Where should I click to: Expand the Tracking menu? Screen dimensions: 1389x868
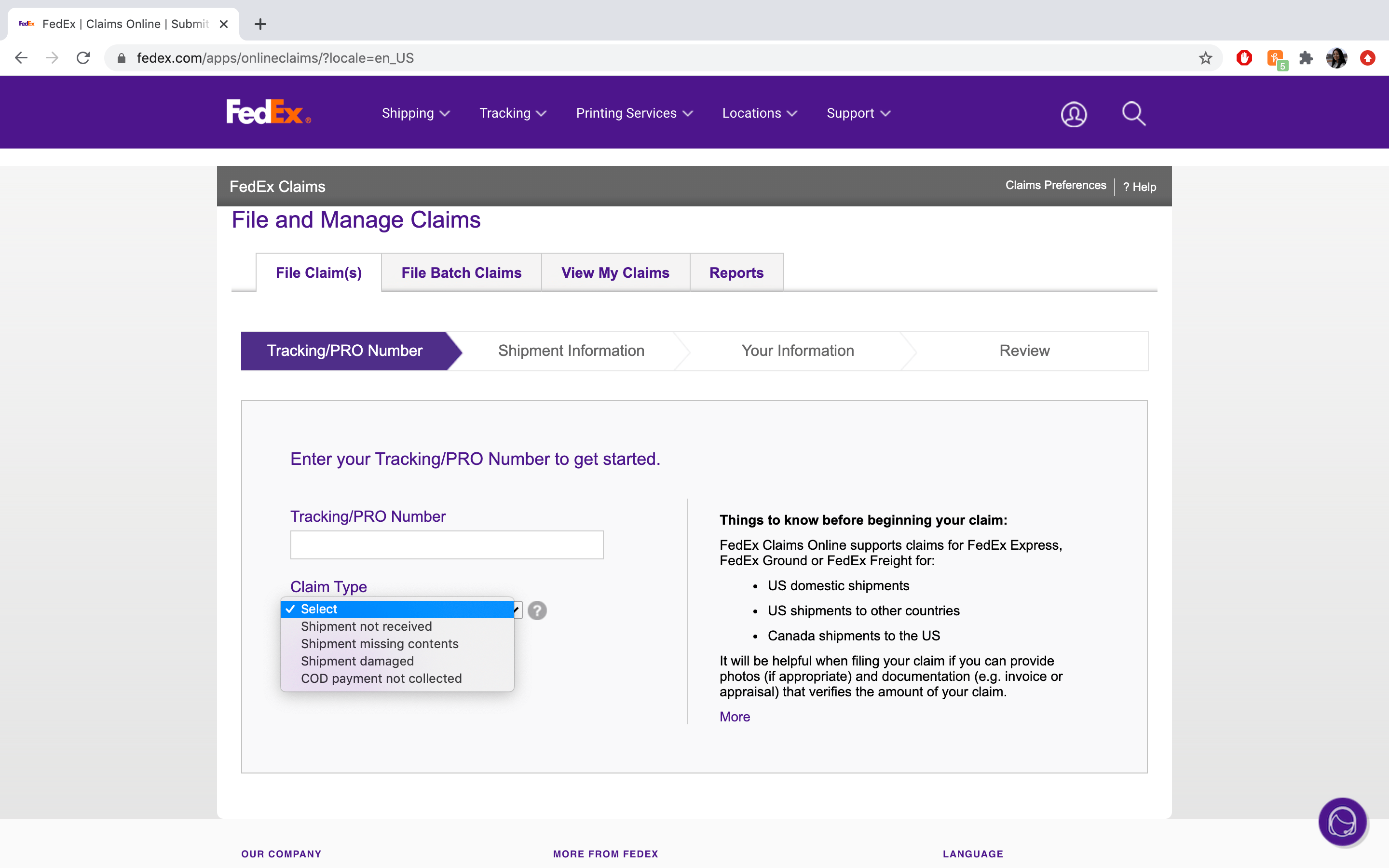(x=512, y=113)
